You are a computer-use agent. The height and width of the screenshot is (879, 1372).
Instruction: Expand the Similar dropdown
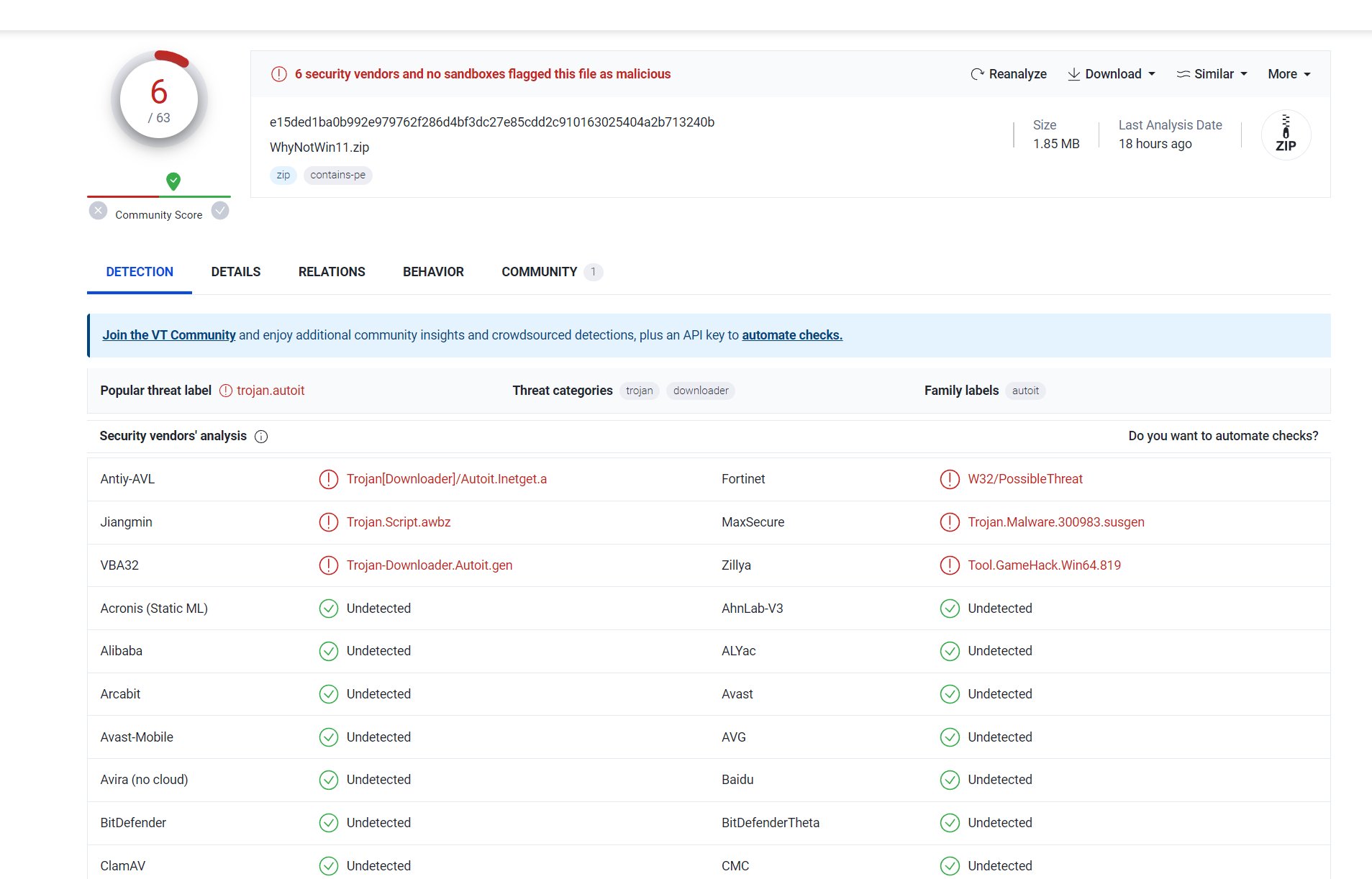pos(1212,74)
